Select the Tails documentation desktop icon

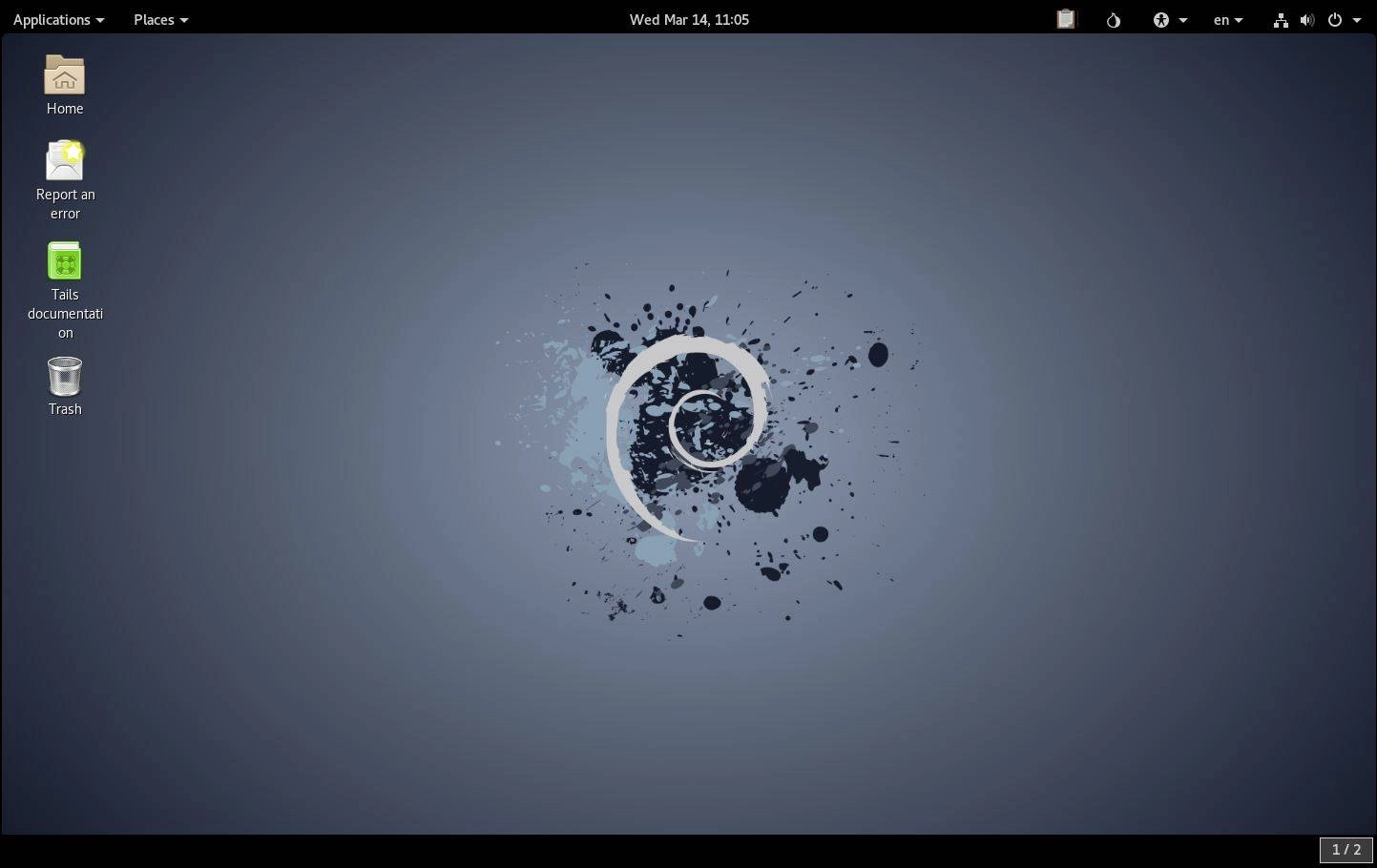[x=64, y=260]
